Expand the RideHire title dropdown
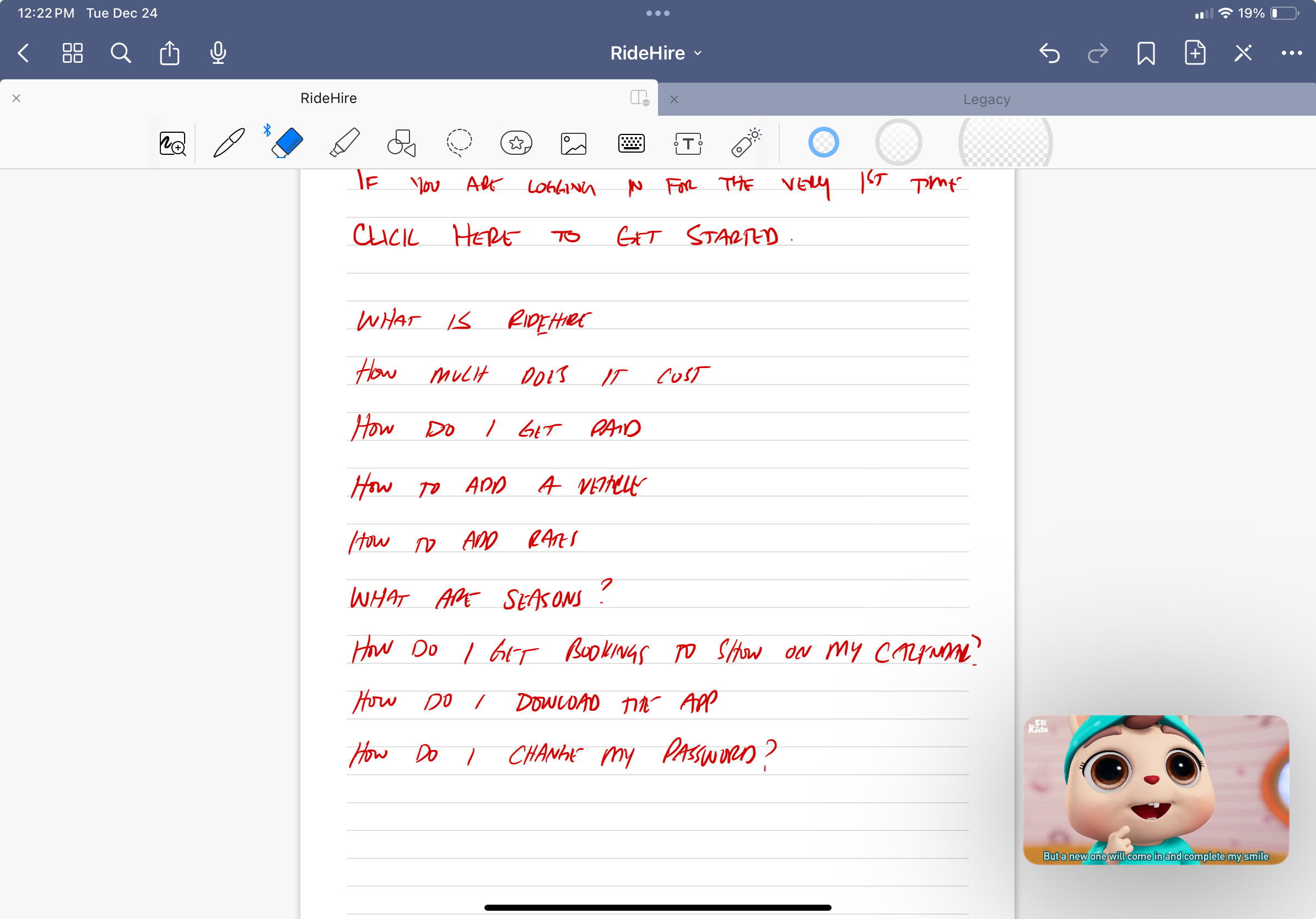Screen dimensions: 1316x919 pyautogui.click(x=656, y=53)
